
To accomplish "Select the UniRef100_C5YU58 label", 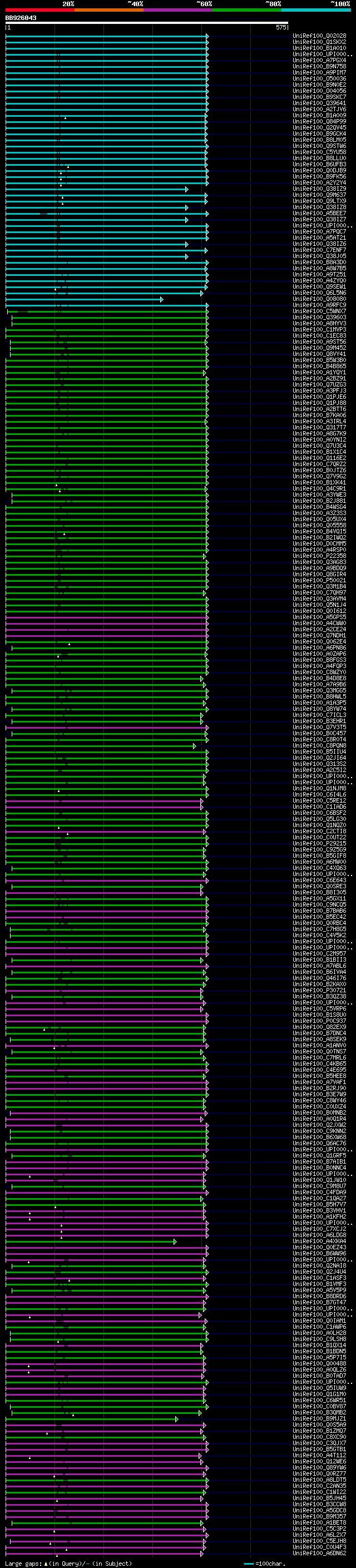I will pyautogui.click(x=319, y=152).
